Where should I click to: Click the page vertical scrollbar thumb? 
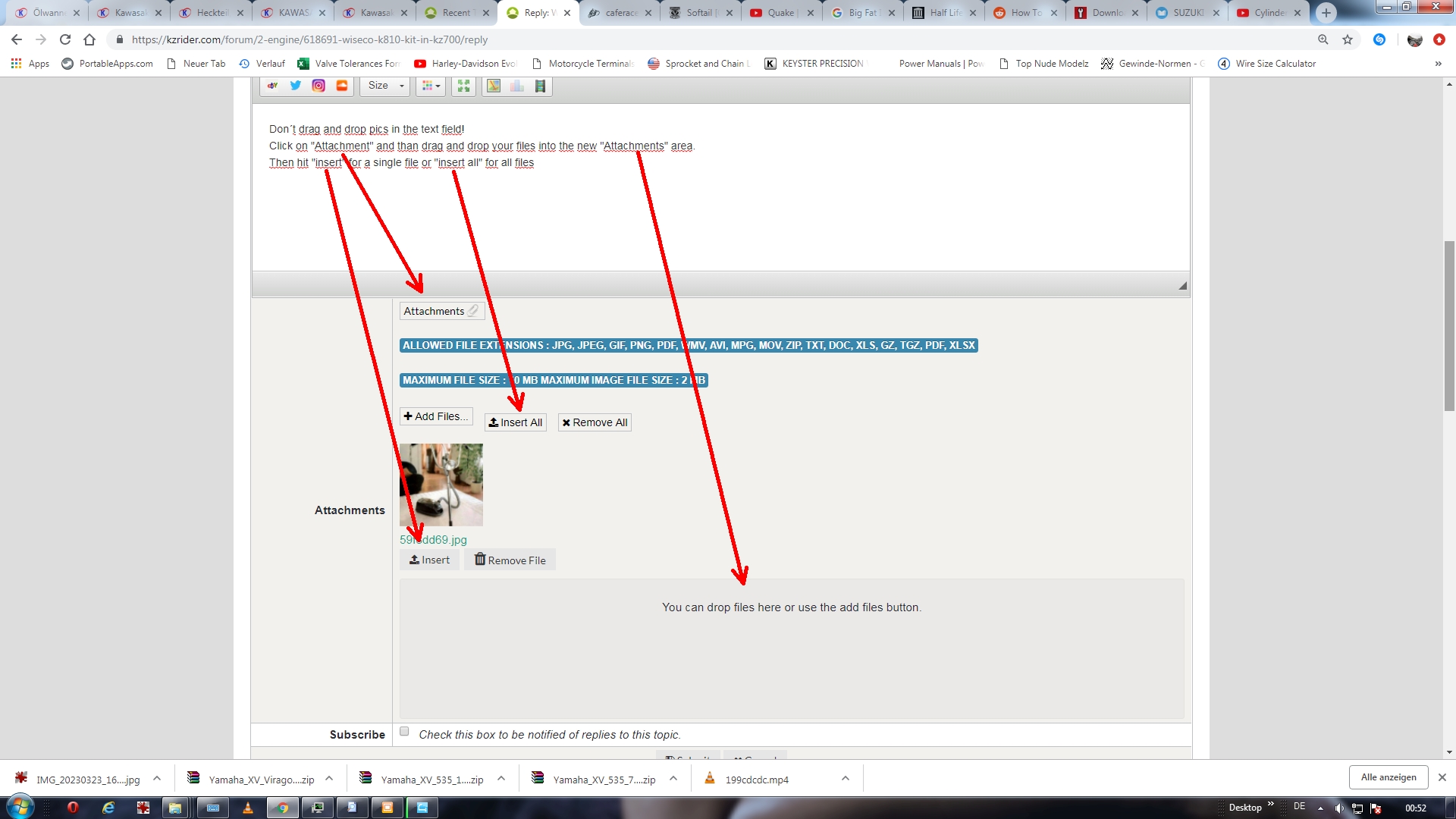click(1449, 326)
